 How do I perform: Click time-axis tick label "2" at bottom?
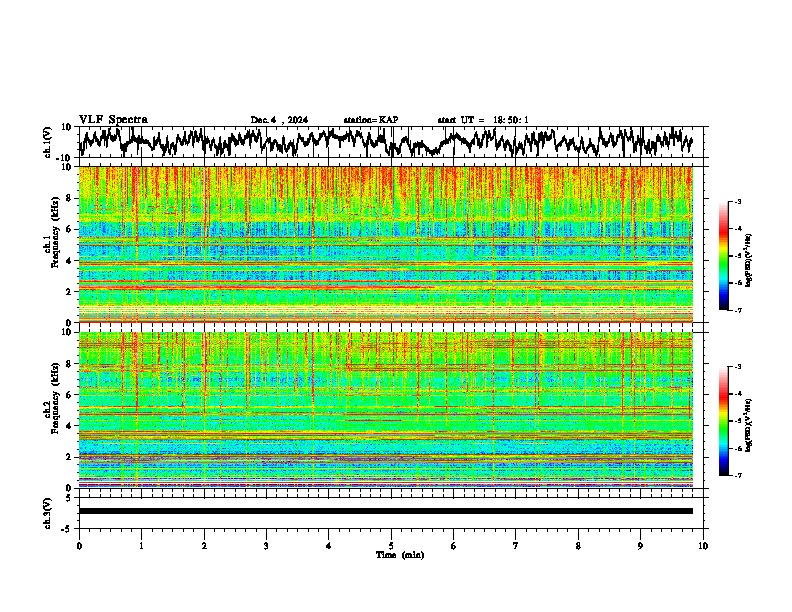[x=204, y=546]
